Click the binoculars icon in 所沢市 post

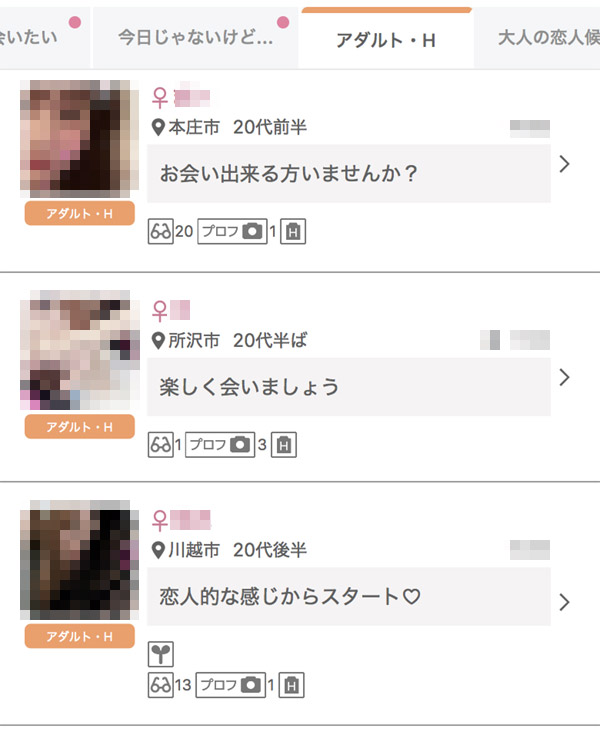[x=161, y=445]
